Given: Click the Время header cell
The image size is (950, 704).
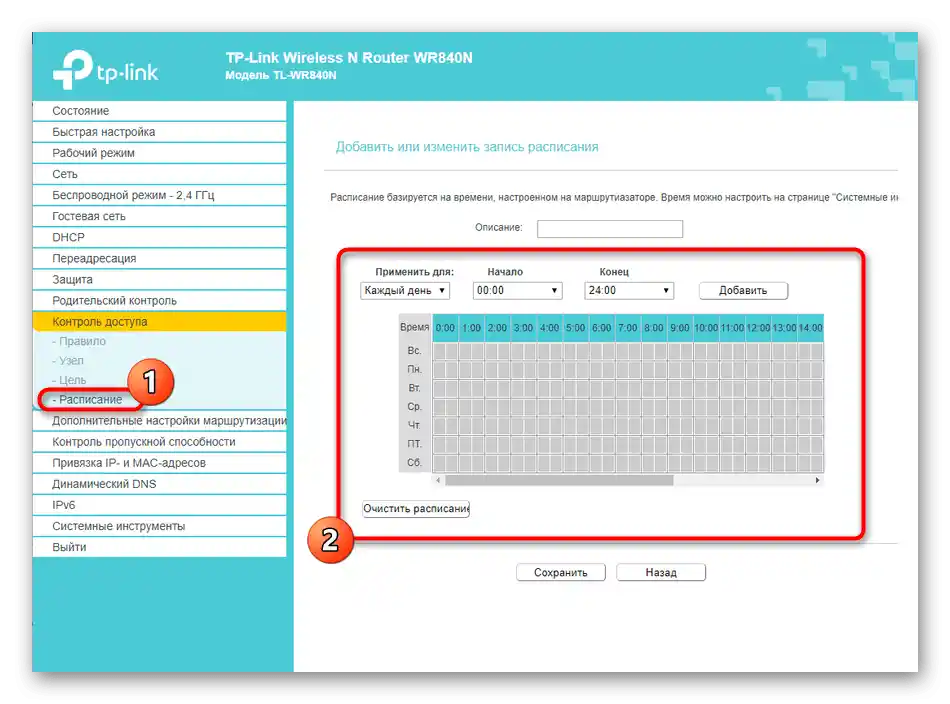Looking at the screenshot, I should (414, 328).
